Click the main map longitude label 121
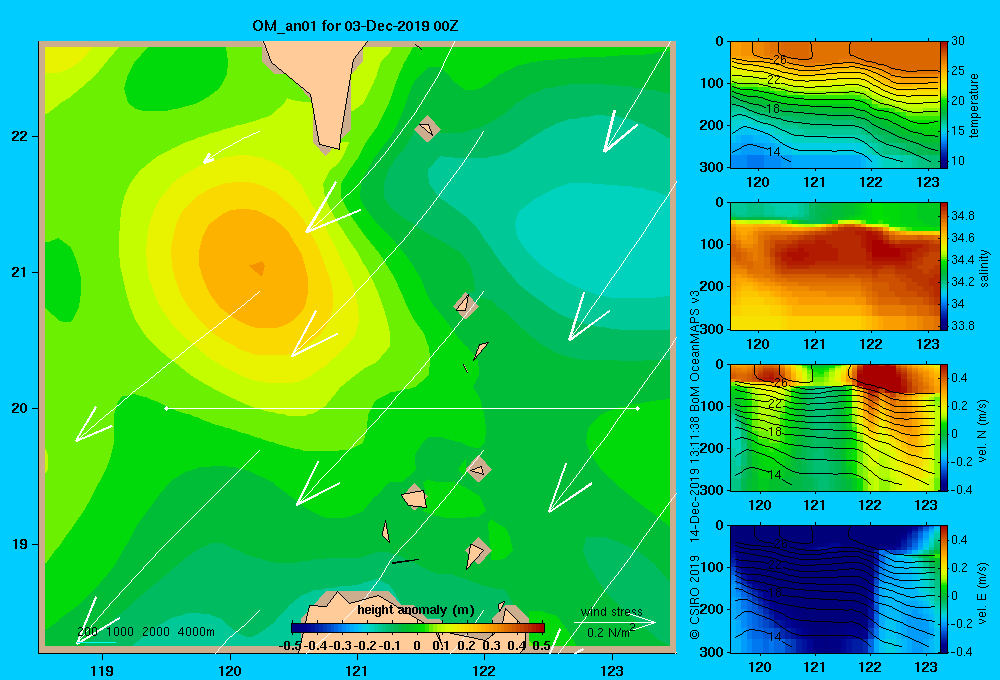 pos(357,670)
